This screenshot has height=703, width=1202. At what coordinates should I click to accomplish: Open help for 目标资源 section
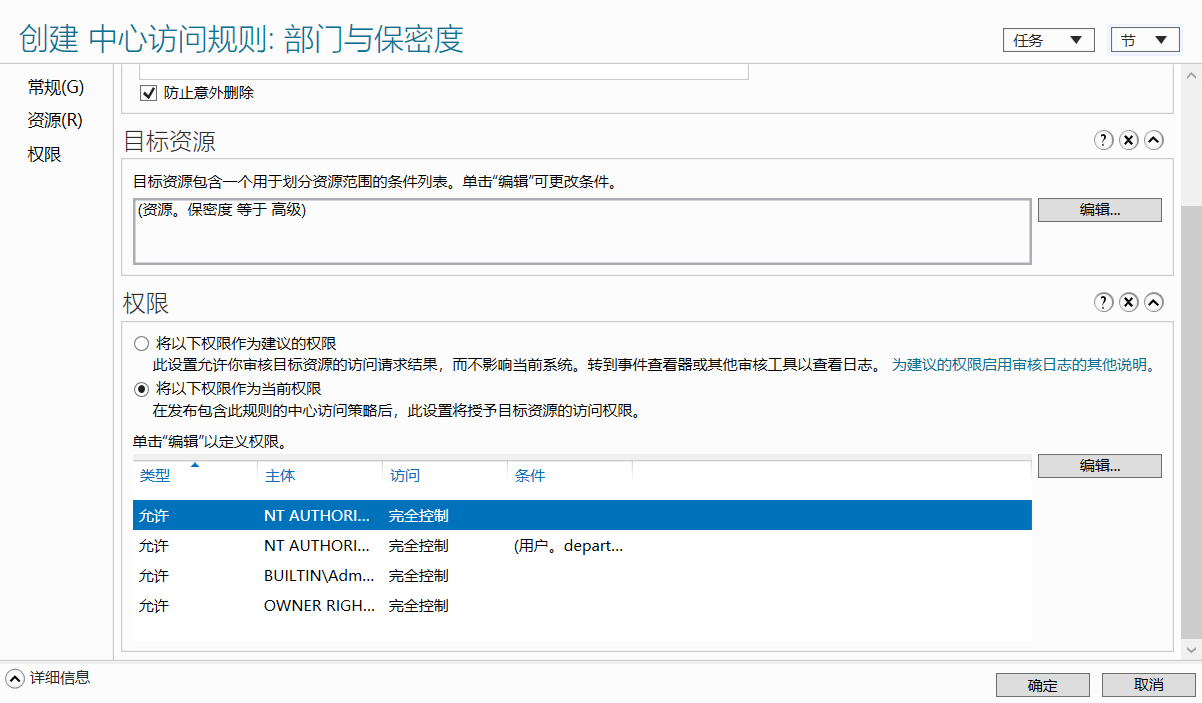[1104, 140]
